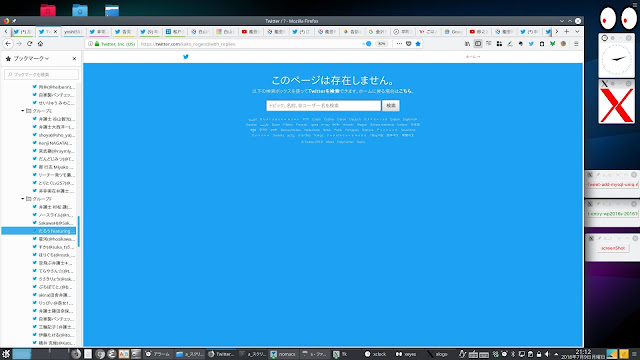640x360 pixels.
Task: Follow the こちら home link
Action: pos(405,91)
